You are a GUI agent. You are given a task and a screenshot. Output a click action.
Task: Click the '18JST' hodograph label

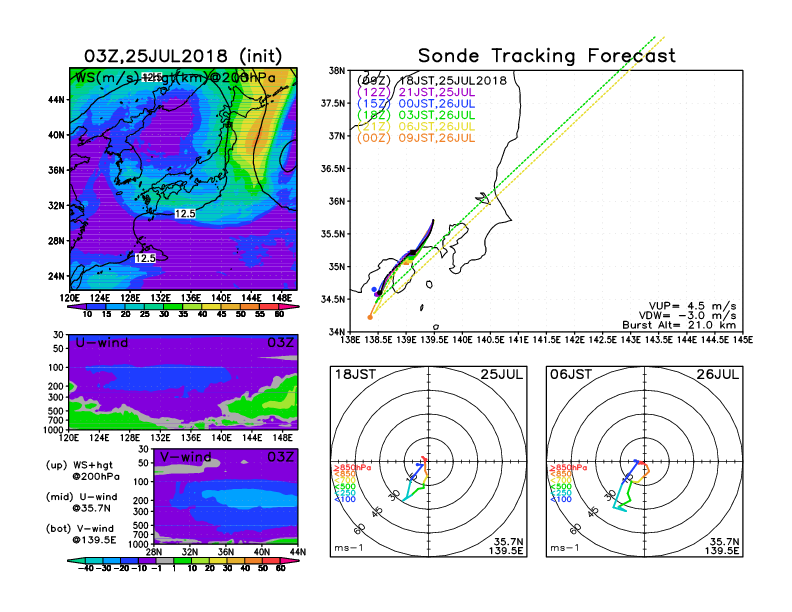point(355,375)
